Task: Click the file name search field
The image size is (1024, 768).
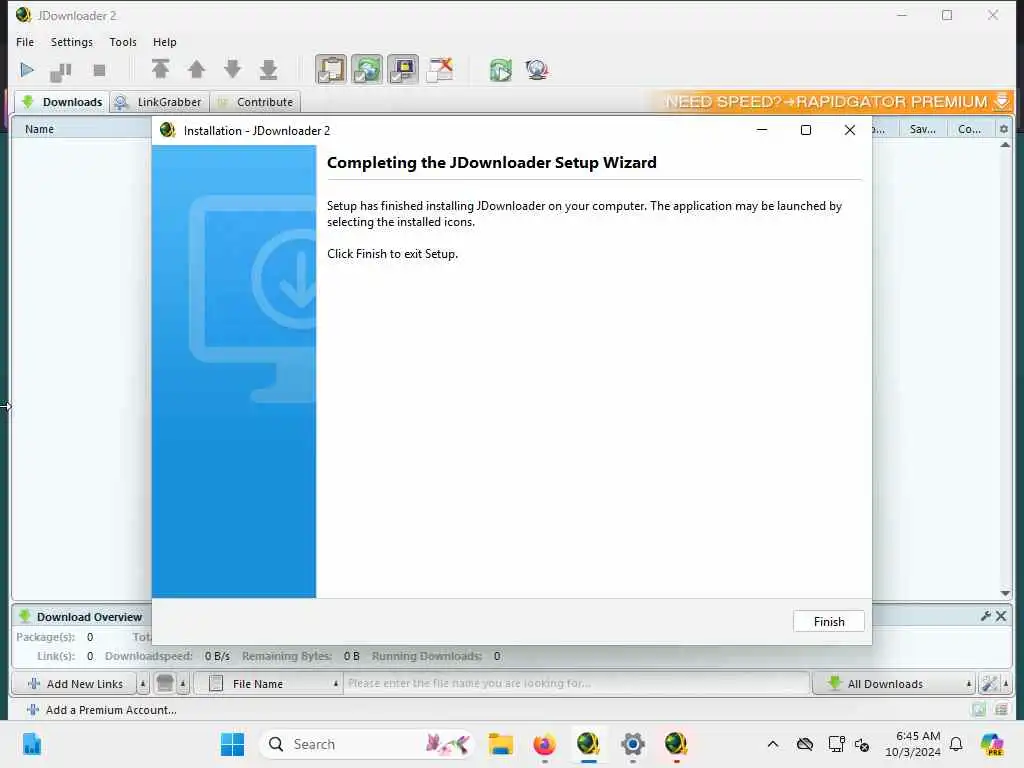Action: (576, 683)
